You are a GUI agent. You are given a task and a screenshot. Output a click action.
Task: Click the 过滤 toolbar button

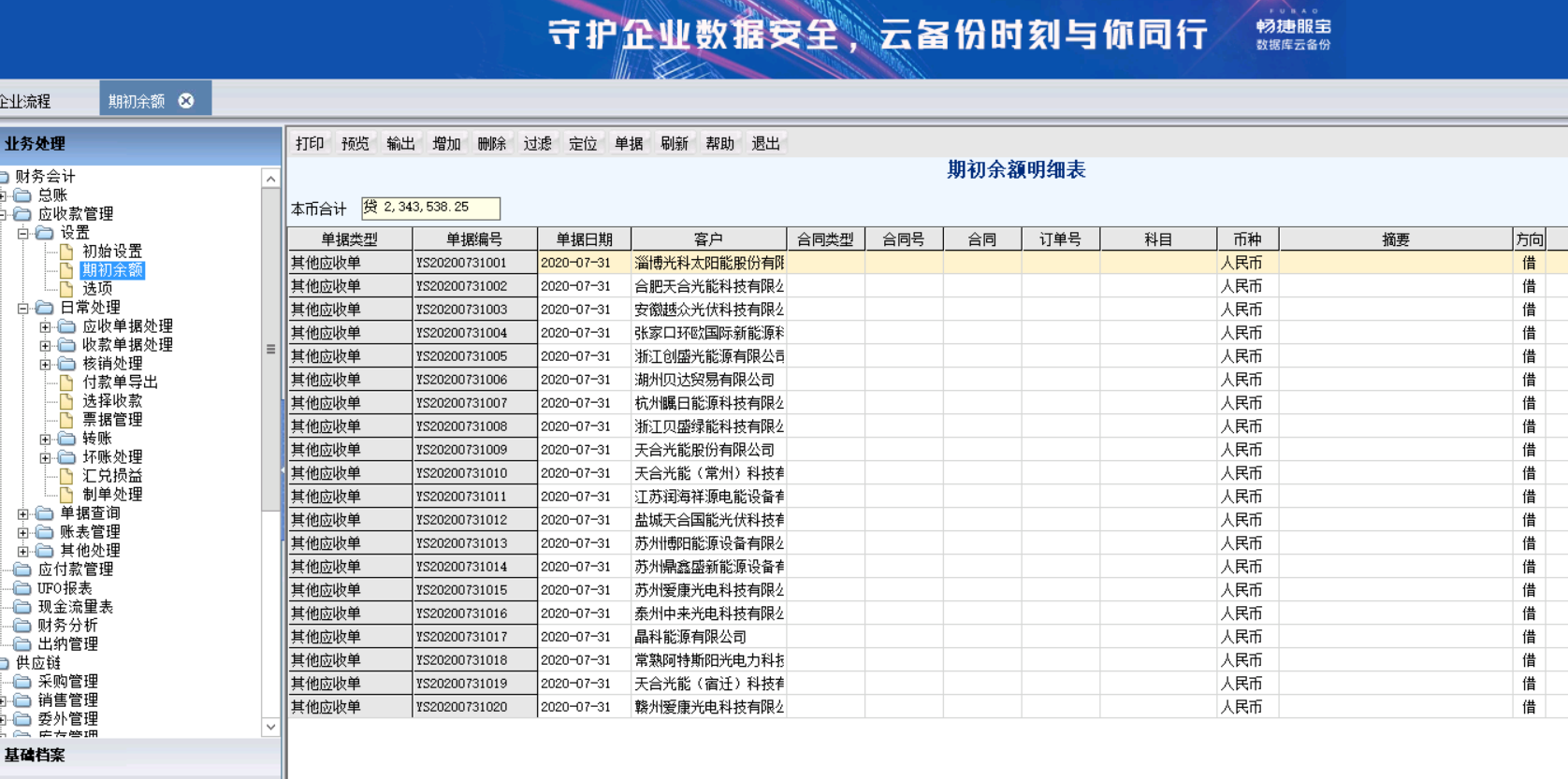(x=538, y=143)
